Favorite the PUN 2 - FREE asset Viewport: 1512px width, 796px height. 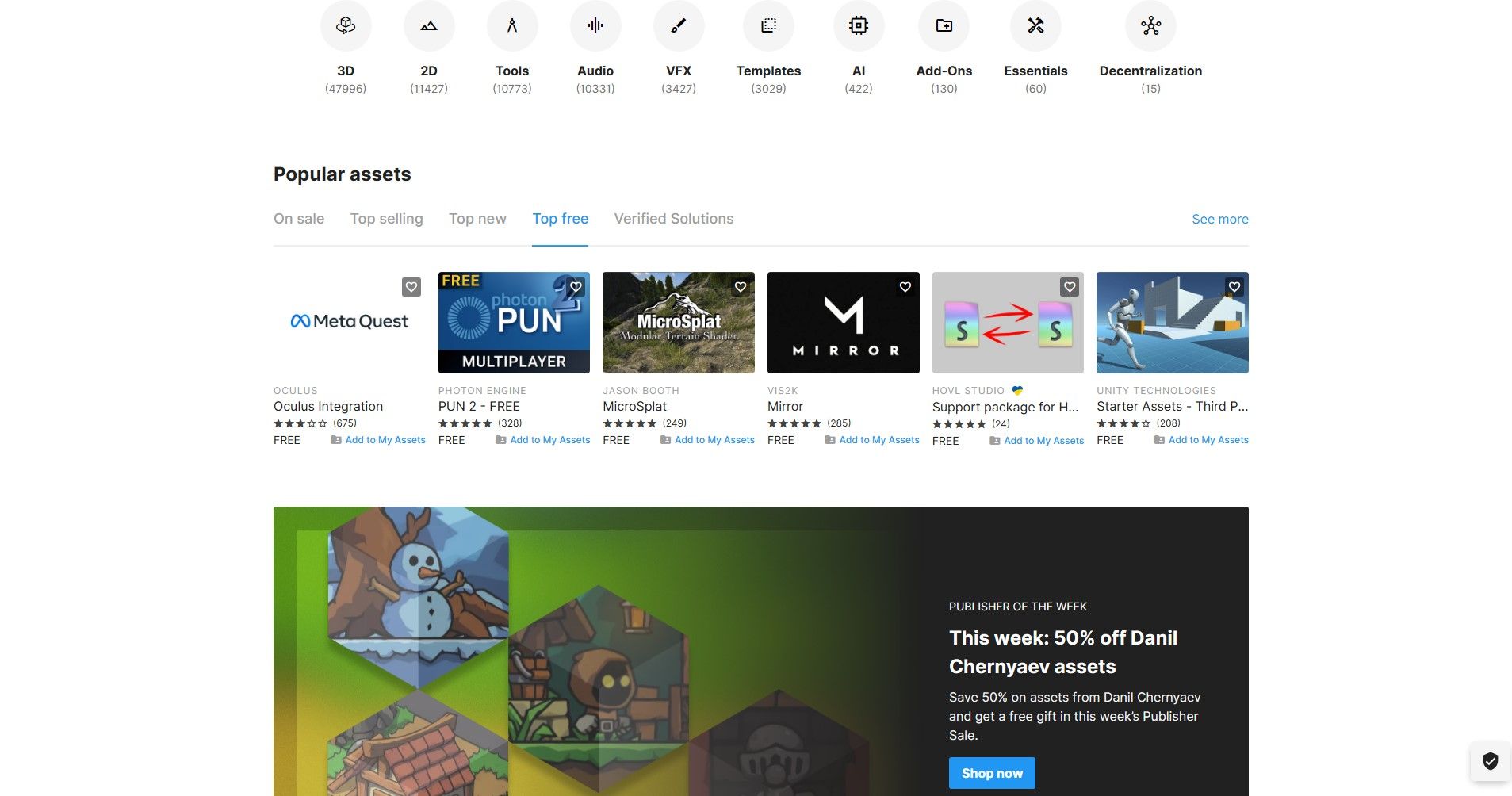(x=576, y=287)
